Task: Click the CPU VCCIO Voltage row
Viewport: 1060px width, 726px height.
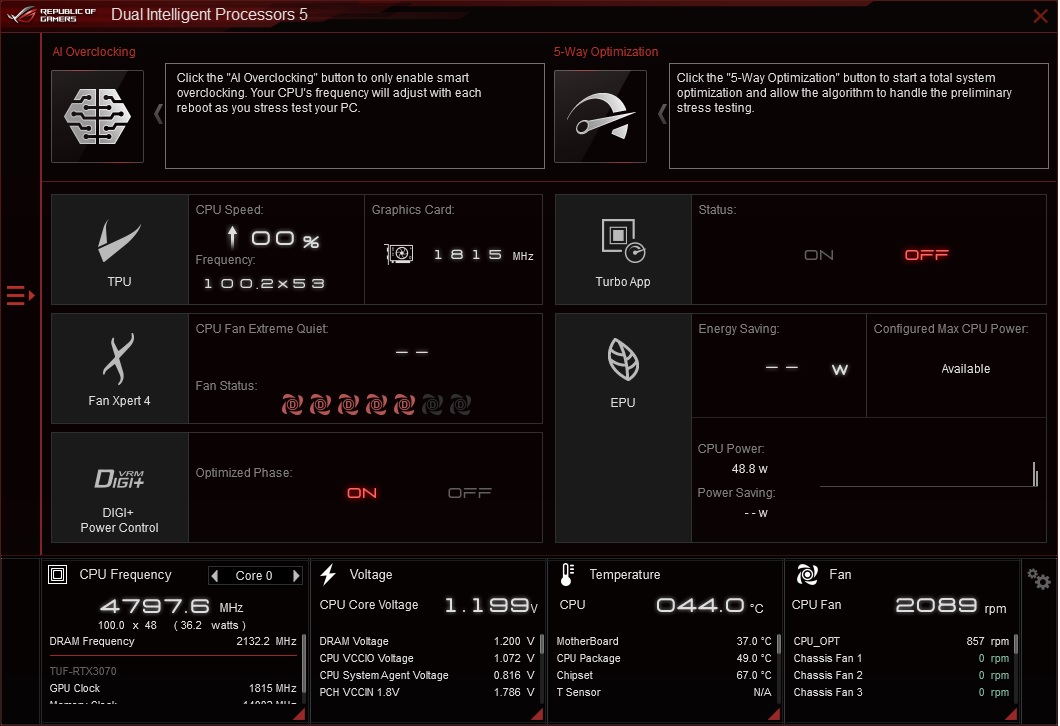Action: [x=427, y=658]
